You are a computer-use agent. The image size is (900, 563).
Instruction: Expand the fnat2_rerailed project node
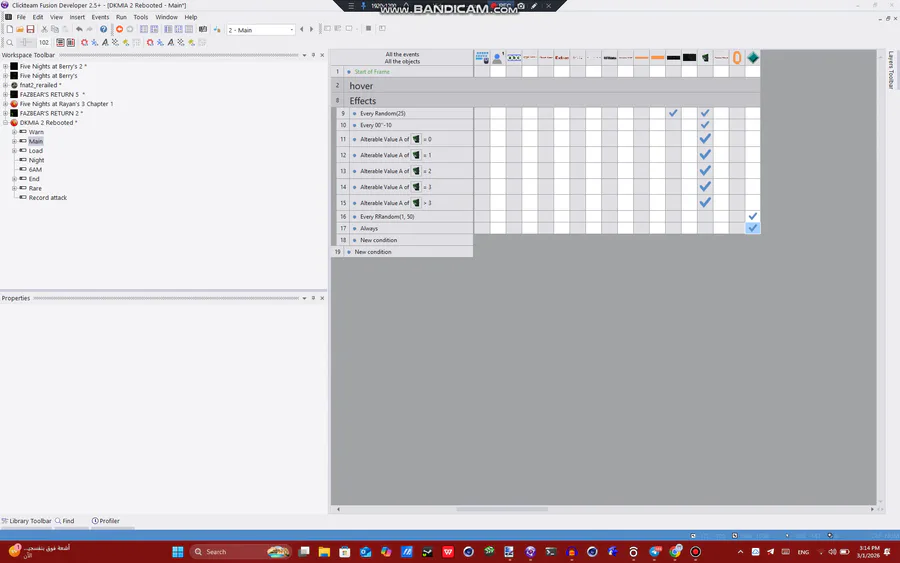pyautogui.click(x=5, y=85)
